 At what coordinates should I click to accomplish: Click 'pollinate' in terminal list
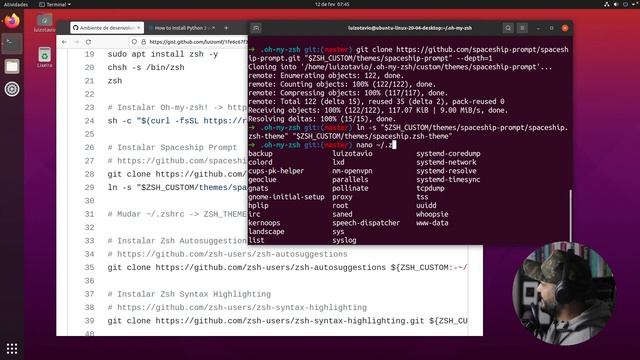point(350,188)
